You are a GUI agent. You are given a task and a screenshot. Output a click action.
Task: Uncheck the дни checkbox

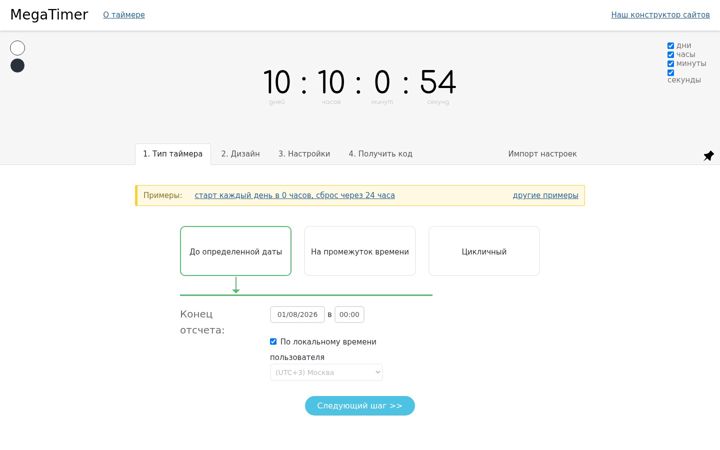(x=670, y=45)
